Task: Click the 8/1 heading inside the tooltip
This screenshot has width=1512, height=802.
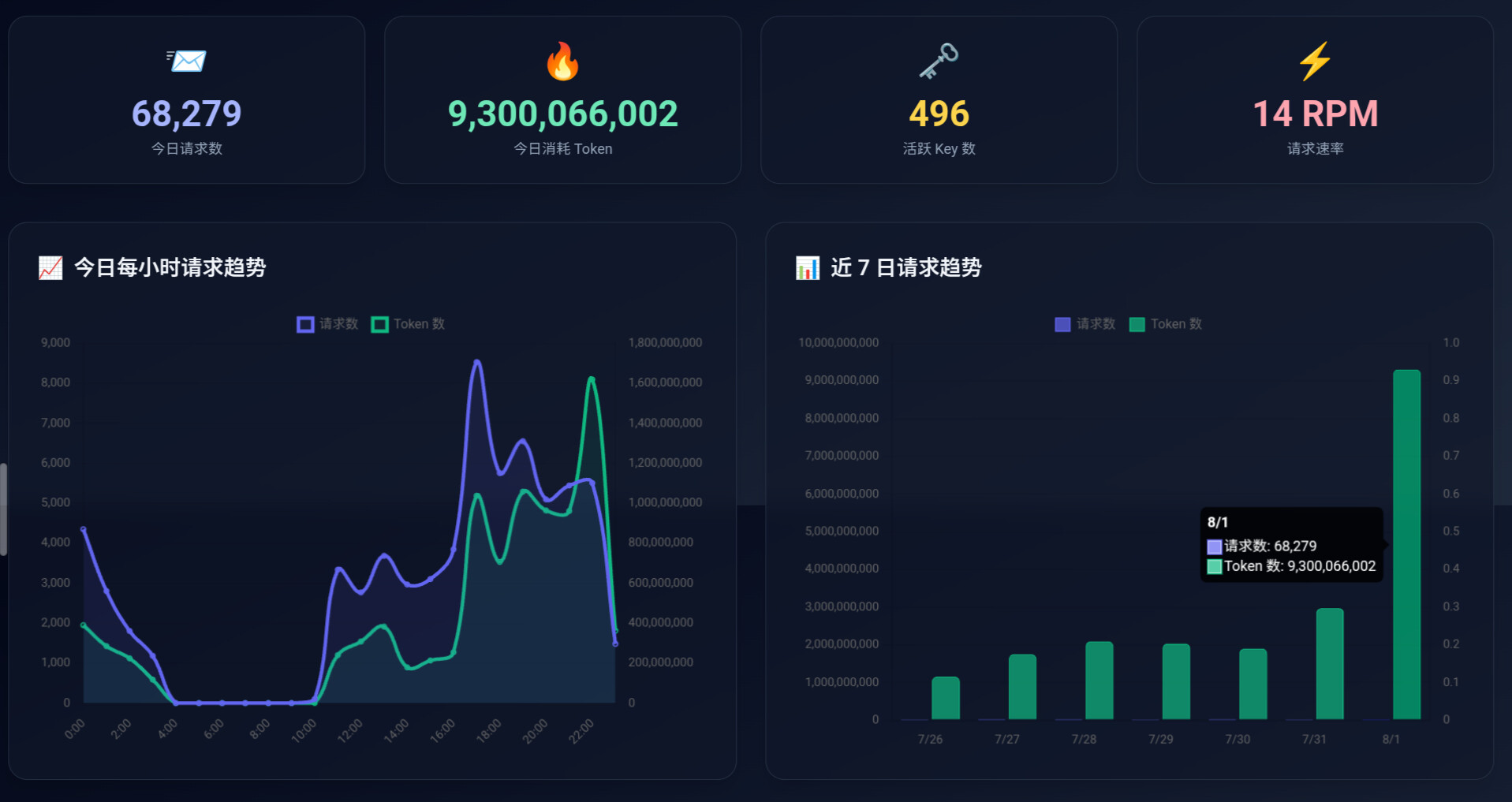Action: pos(1217,522)
